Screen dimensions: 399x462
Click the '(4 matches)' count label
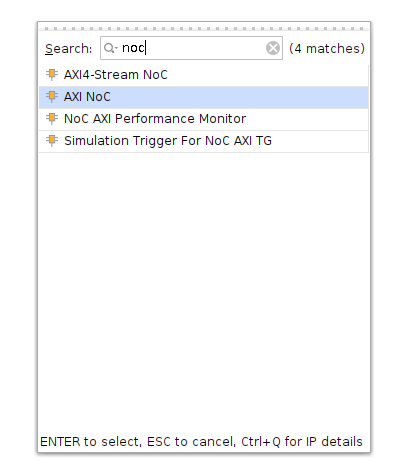pos(327,49)
